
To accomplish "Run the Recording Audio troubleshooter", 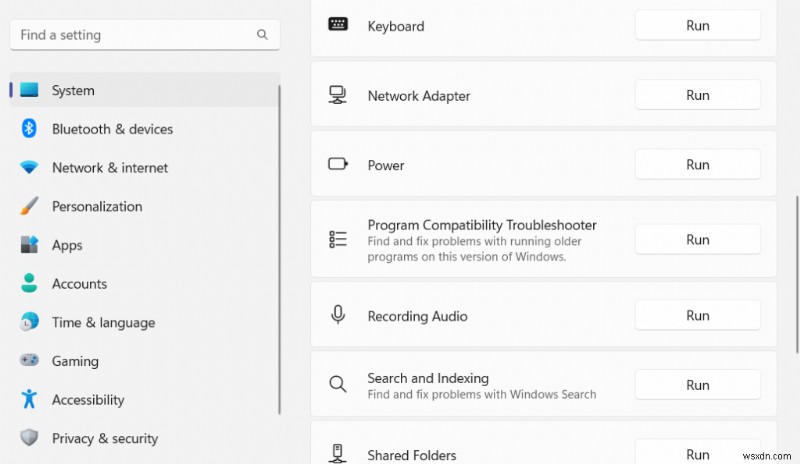I will click(x=697, y=315).
